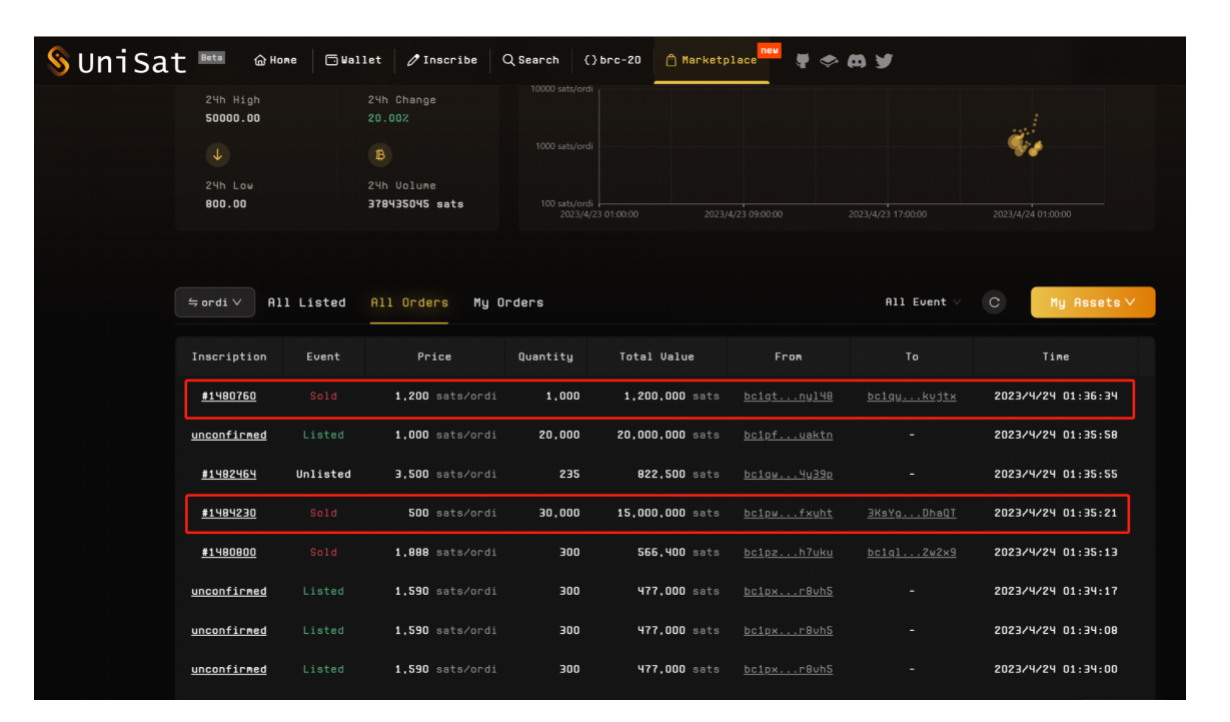This screenshot has width=1230, height=722.
Task: Click the Unlisted event cell
Action: pyautogui.click(x=323, y=474)
